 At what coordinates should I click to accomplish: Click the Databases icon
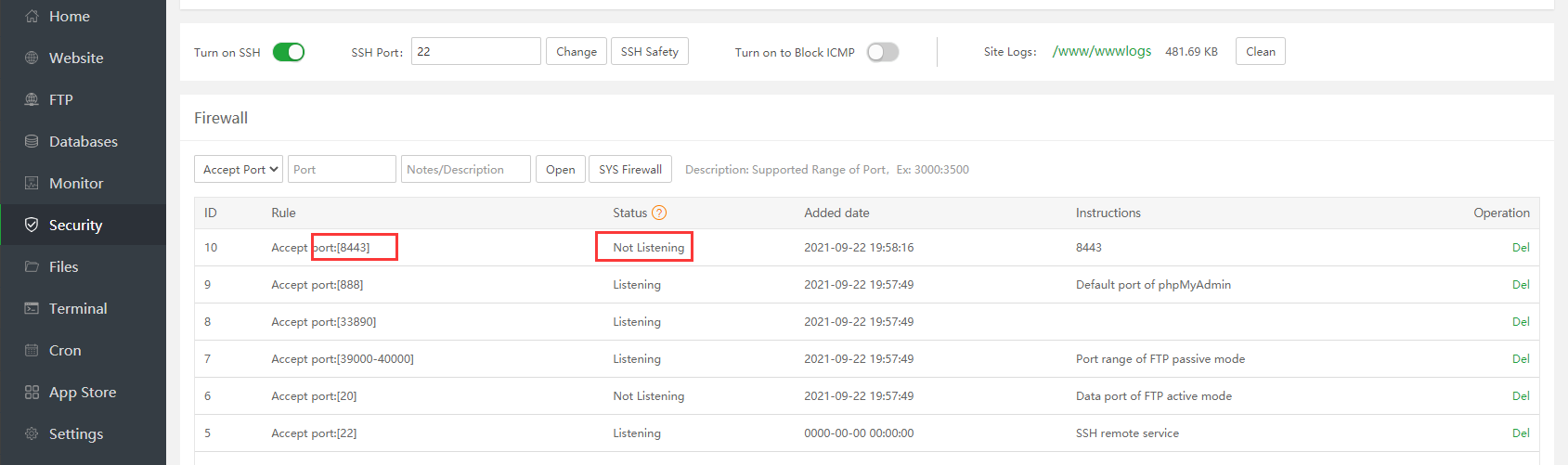(x=32, y=141)
